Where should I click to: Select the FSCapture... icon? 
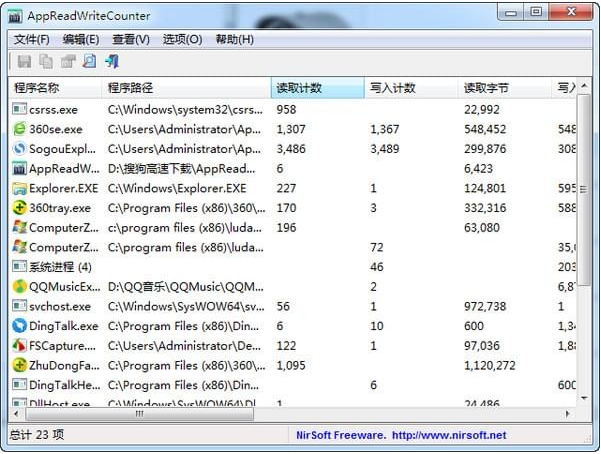[19, 345]
